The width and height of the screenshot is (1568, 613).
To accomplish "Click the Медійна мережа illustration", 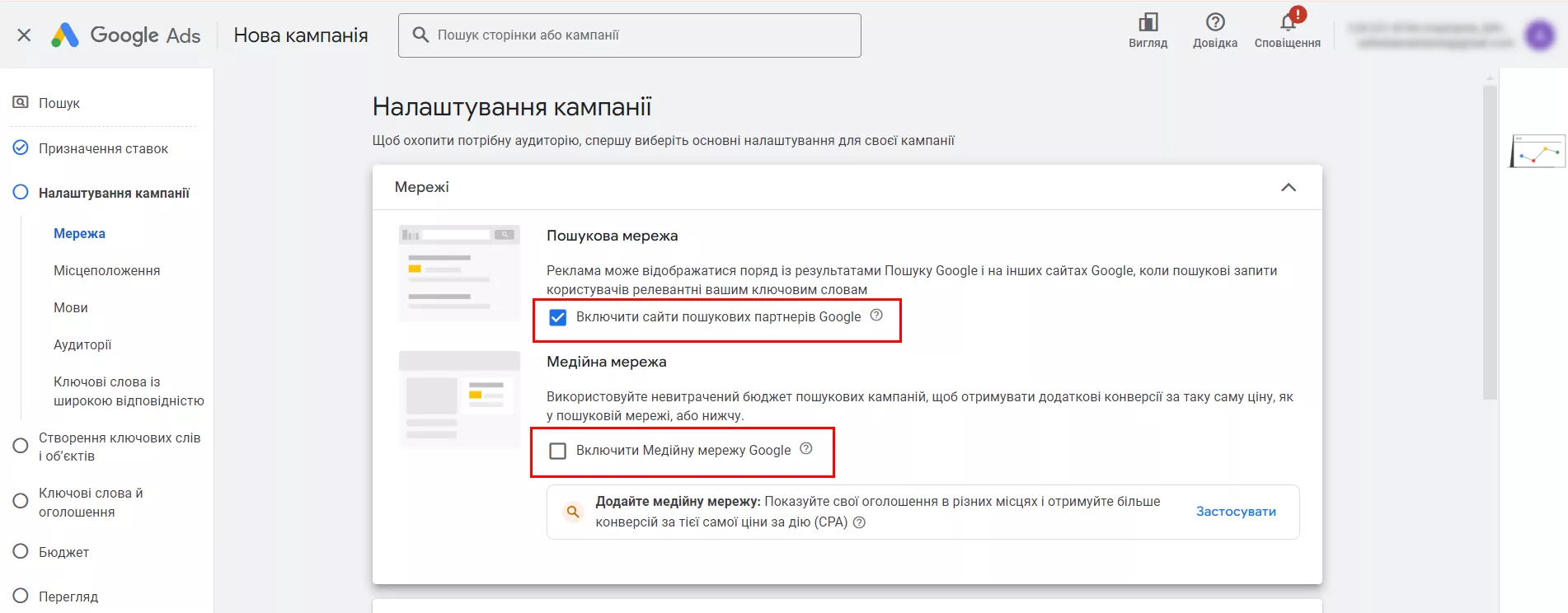I will click(460, 399).
